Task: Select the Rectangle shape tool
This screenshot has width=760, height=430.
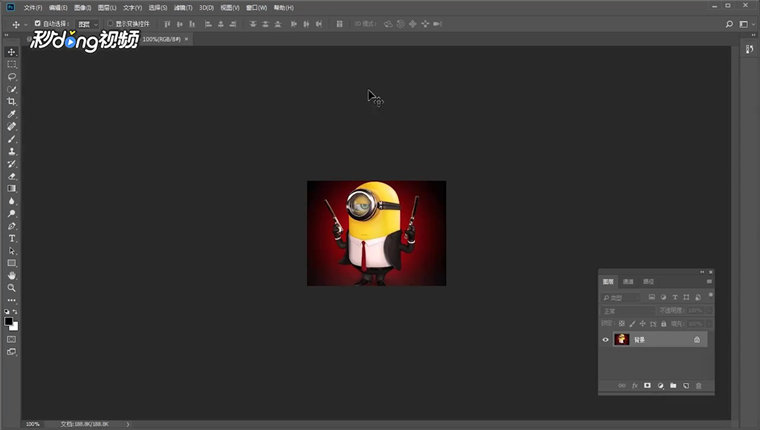Action: [12, 263]
